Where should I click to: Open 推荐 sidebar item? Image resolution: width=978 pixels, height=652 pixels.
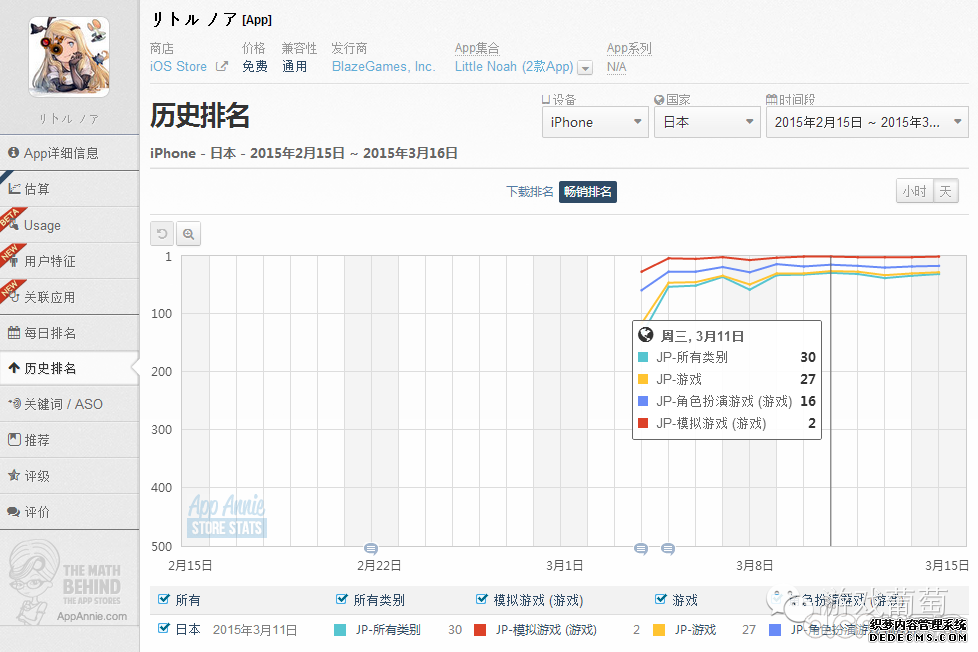pyautogui.click(x=69, y=440)
